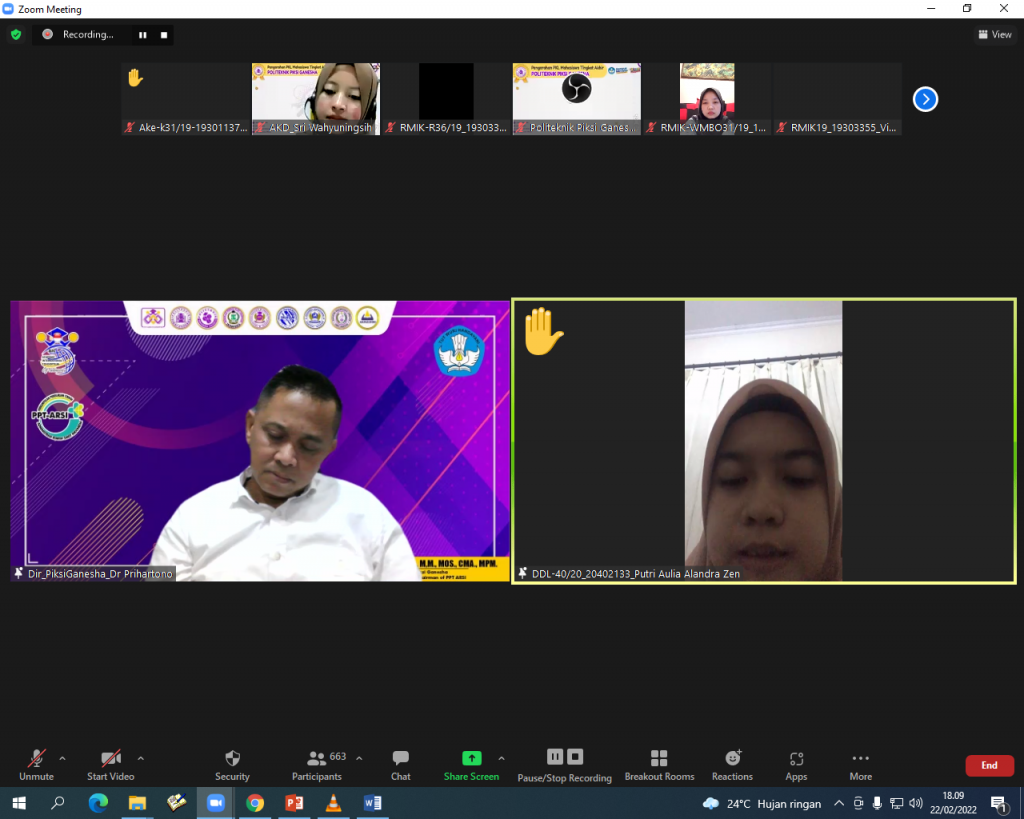Select Politeknik Piksi Ganesha thumbnail

point(577,99)
